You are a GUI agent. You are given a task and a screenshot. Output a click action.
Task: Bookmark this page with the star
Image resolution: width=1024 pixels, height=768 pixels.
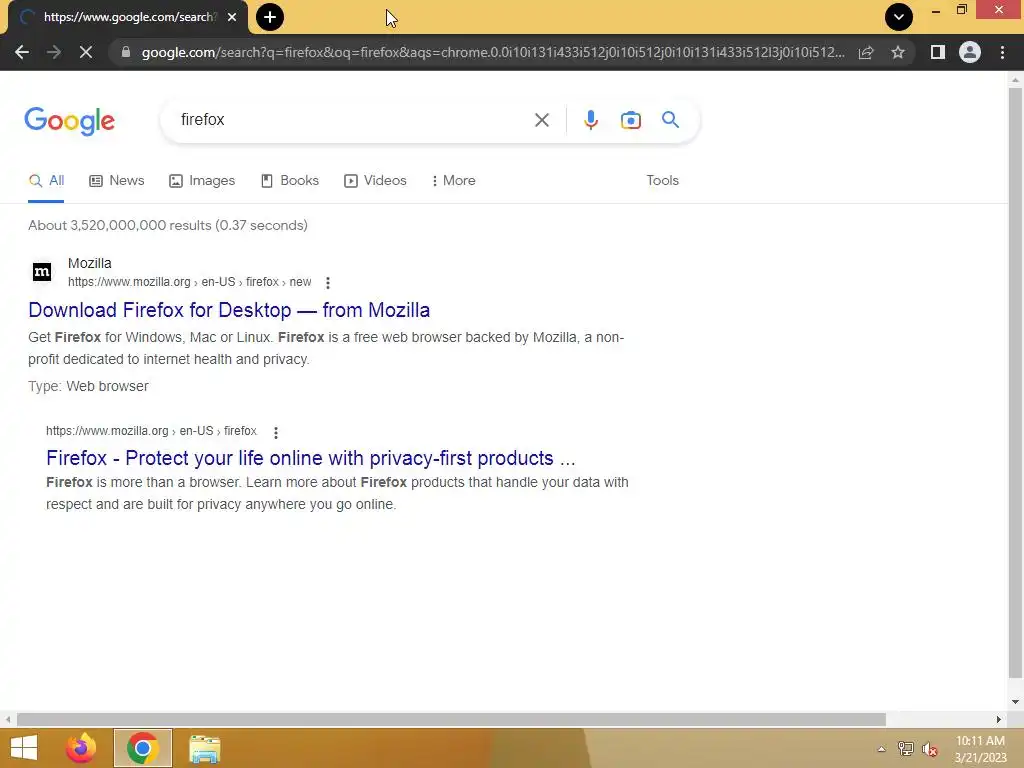[x=898, y=52]
